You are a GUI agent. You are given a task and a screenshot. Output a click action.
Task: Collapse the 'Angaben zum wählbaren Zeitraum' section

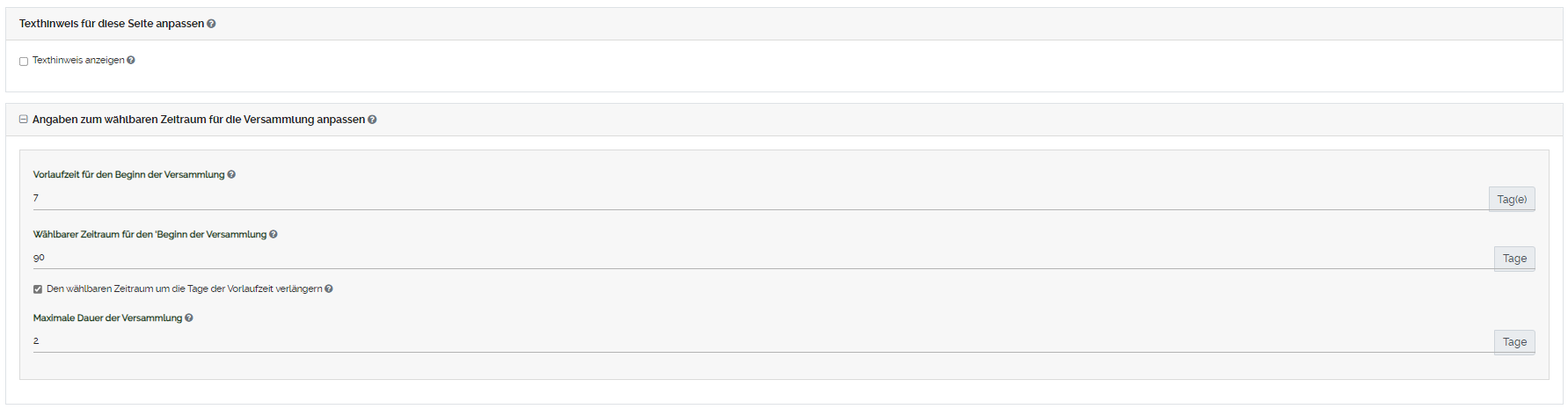24,120
